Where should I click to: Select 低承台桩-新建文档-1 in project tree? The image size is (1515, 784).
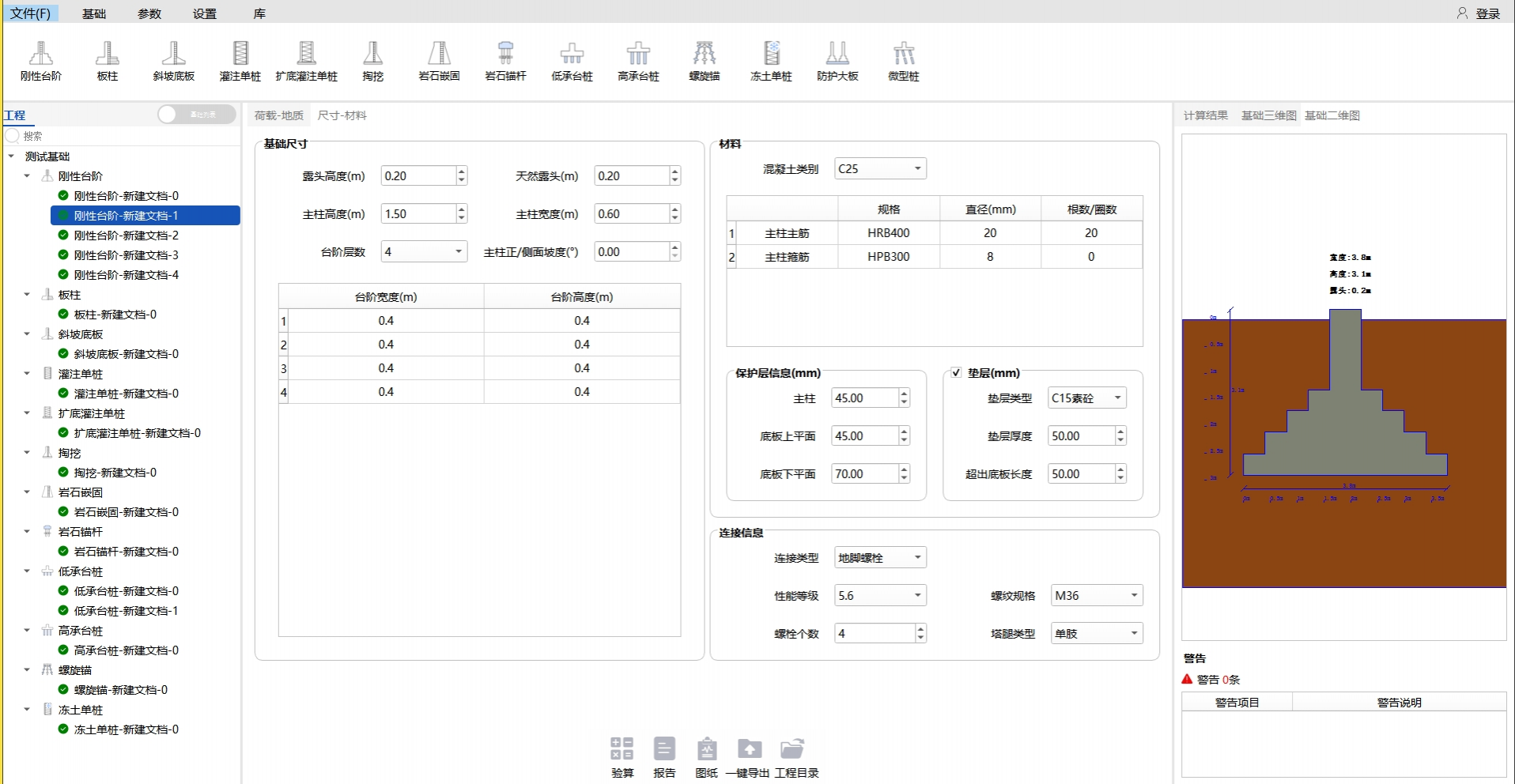click(126, 611)
